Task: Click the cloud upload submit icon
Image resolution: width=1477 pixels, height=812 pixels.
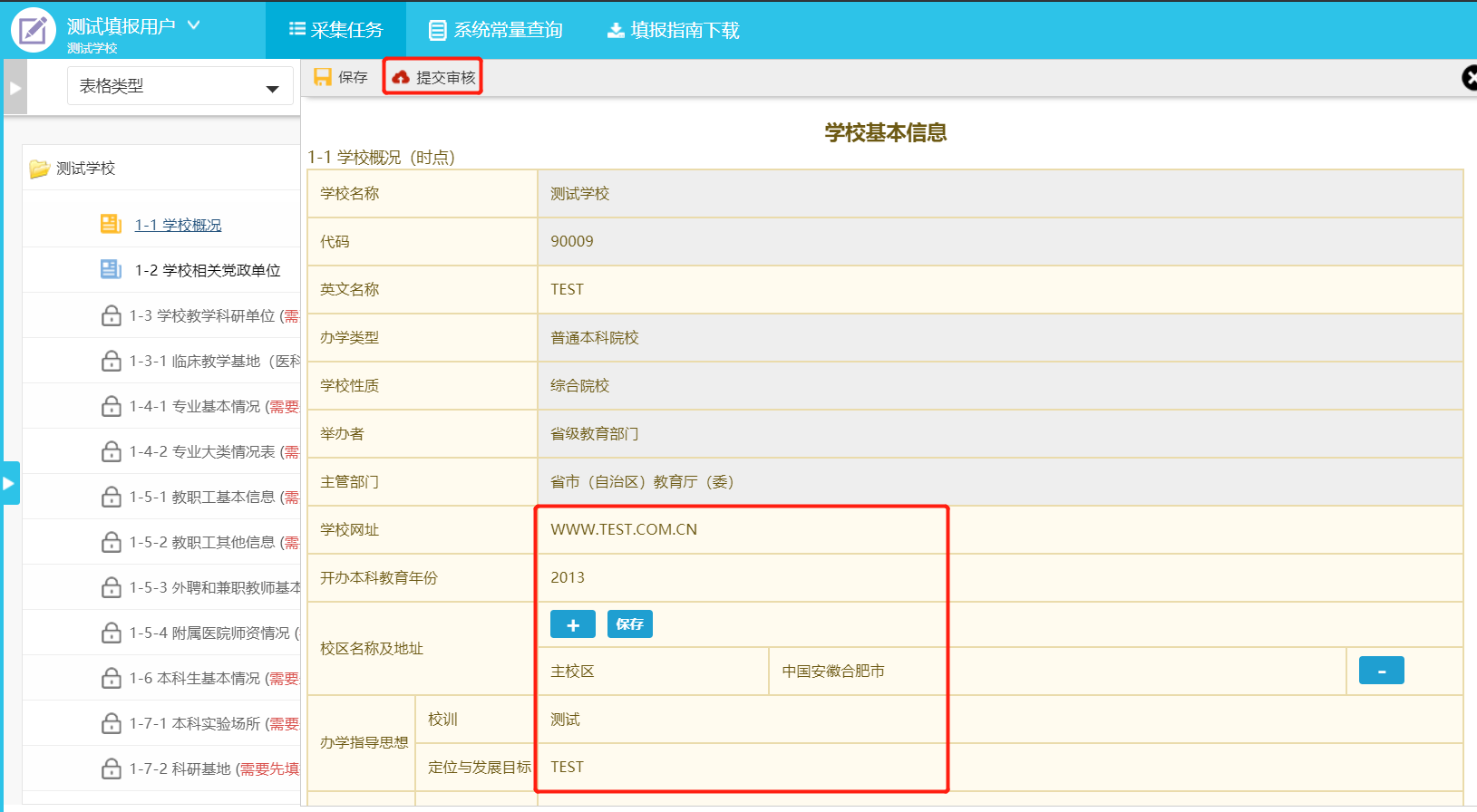Action: (x=401, y=77)
